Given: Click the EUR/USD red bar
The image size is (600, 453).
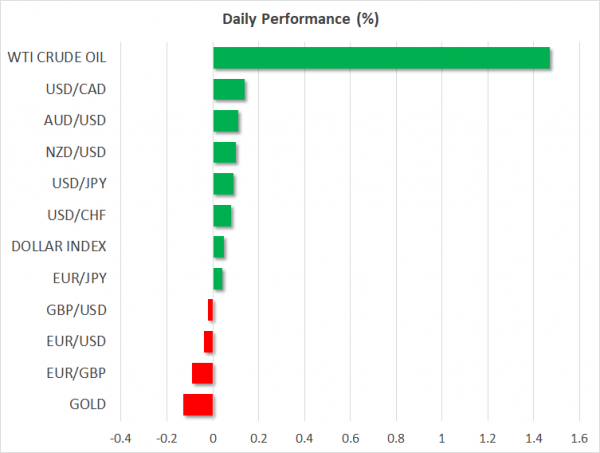Looking at the screenshot, I should coord(208,342).
